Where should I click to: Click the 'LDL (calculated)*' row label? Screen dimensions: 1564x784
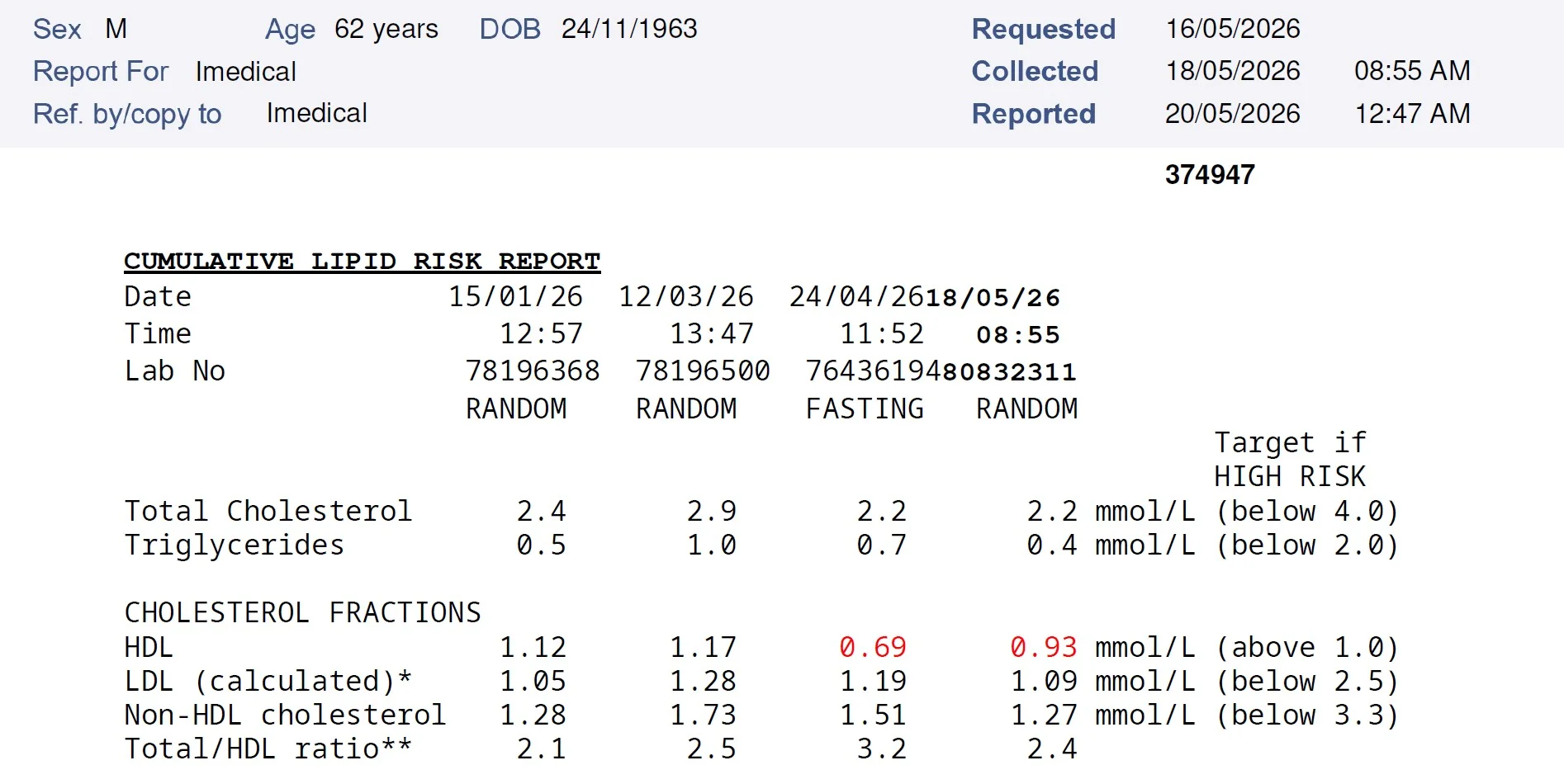click(268, 682)
